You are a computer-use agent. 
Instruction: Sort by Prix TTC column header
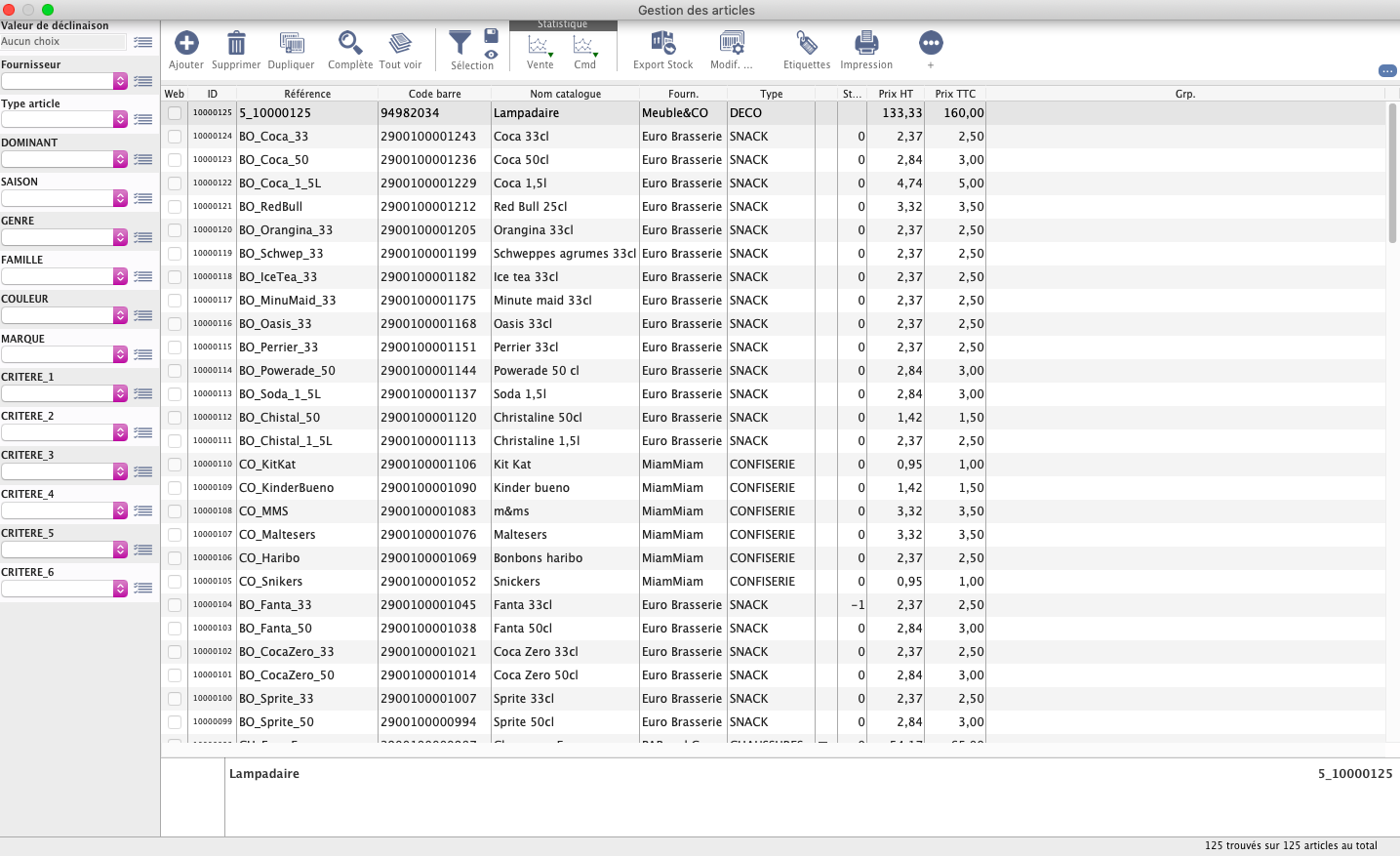[x=954, y=94]
